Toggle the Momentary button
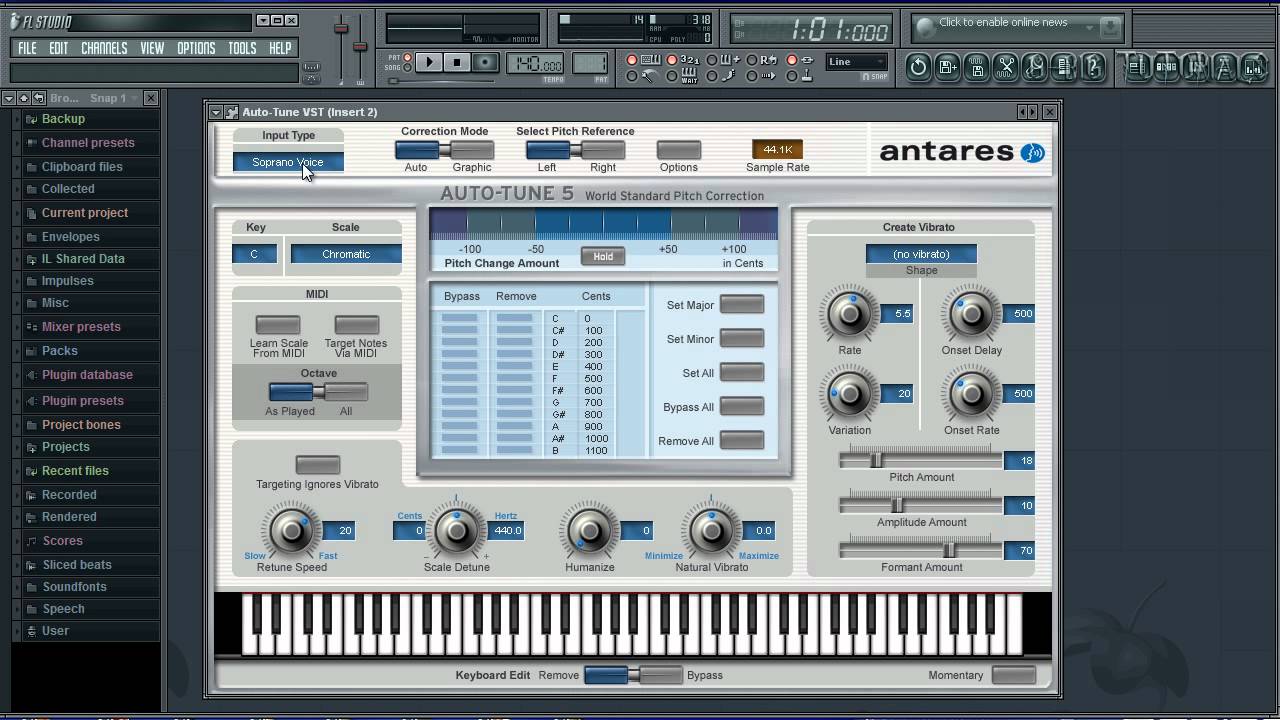1280x720 pixels. click(1014, 675)
